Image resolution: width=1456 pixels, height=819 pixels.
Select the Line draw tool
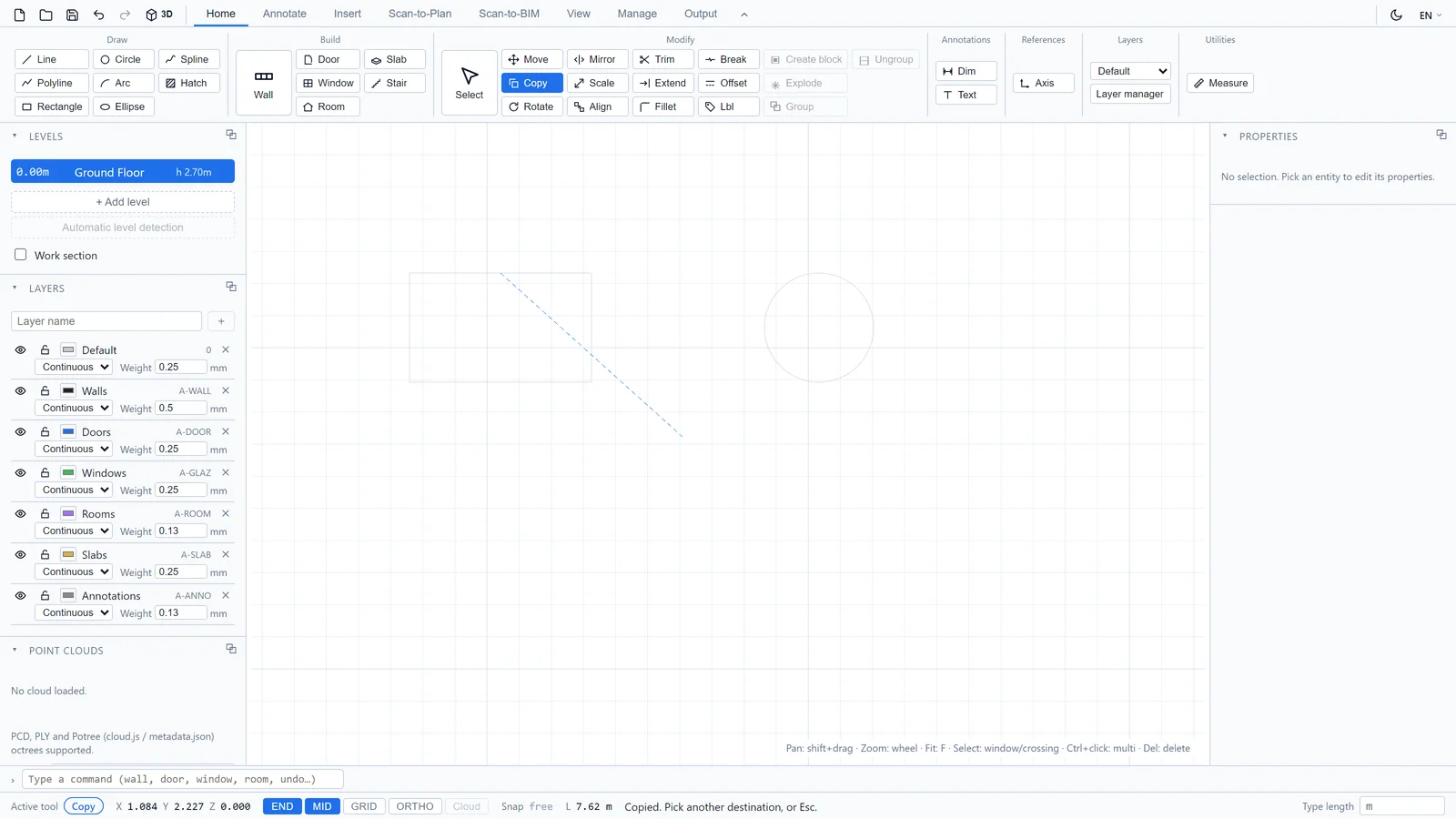(x=52, y=59)
